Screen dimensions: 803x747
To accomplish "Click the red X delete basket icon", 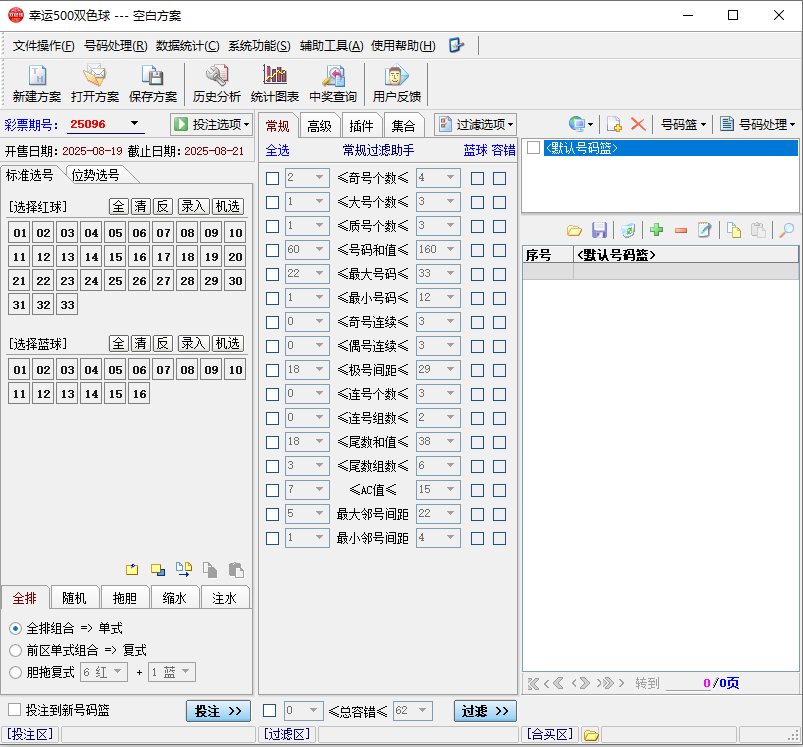I will click(637, 124).
